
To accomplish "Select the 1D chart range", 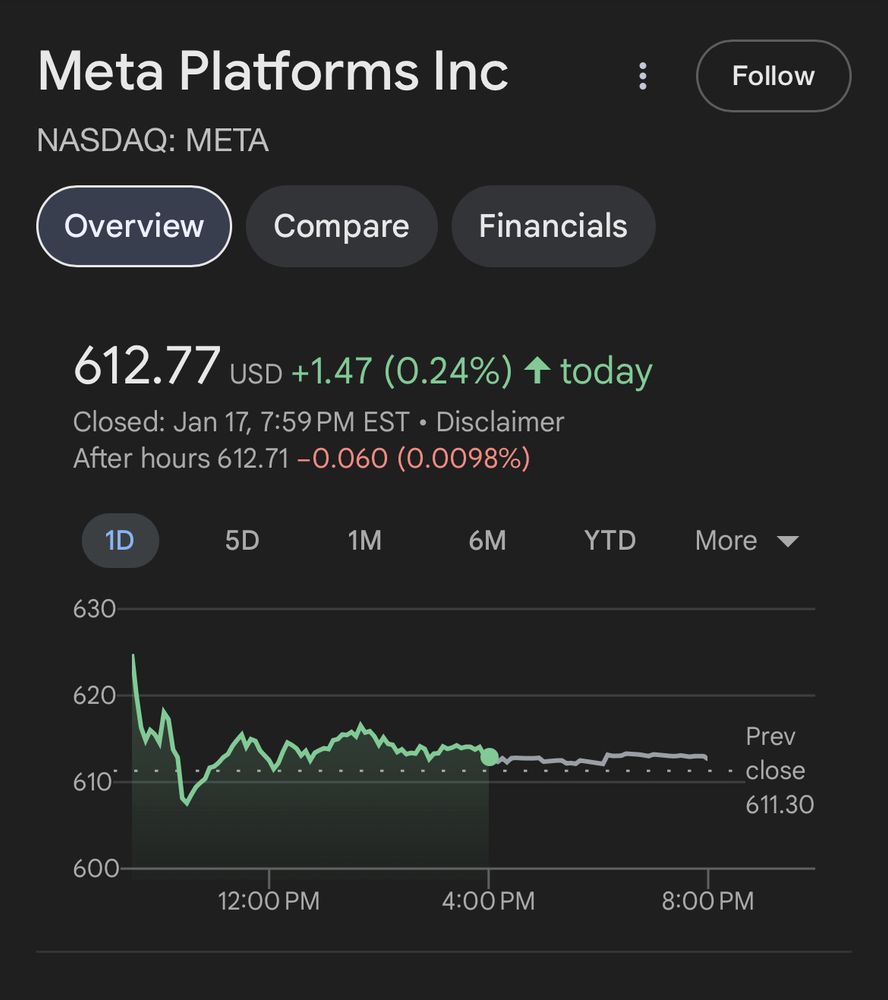I will (x=119, y=541).
